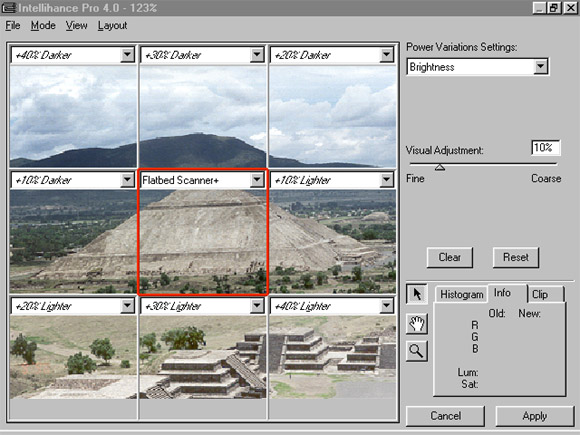Expand the +10% Lighter dropdown
The width and height of the screenshot is (580, 435).
(386, 180)
